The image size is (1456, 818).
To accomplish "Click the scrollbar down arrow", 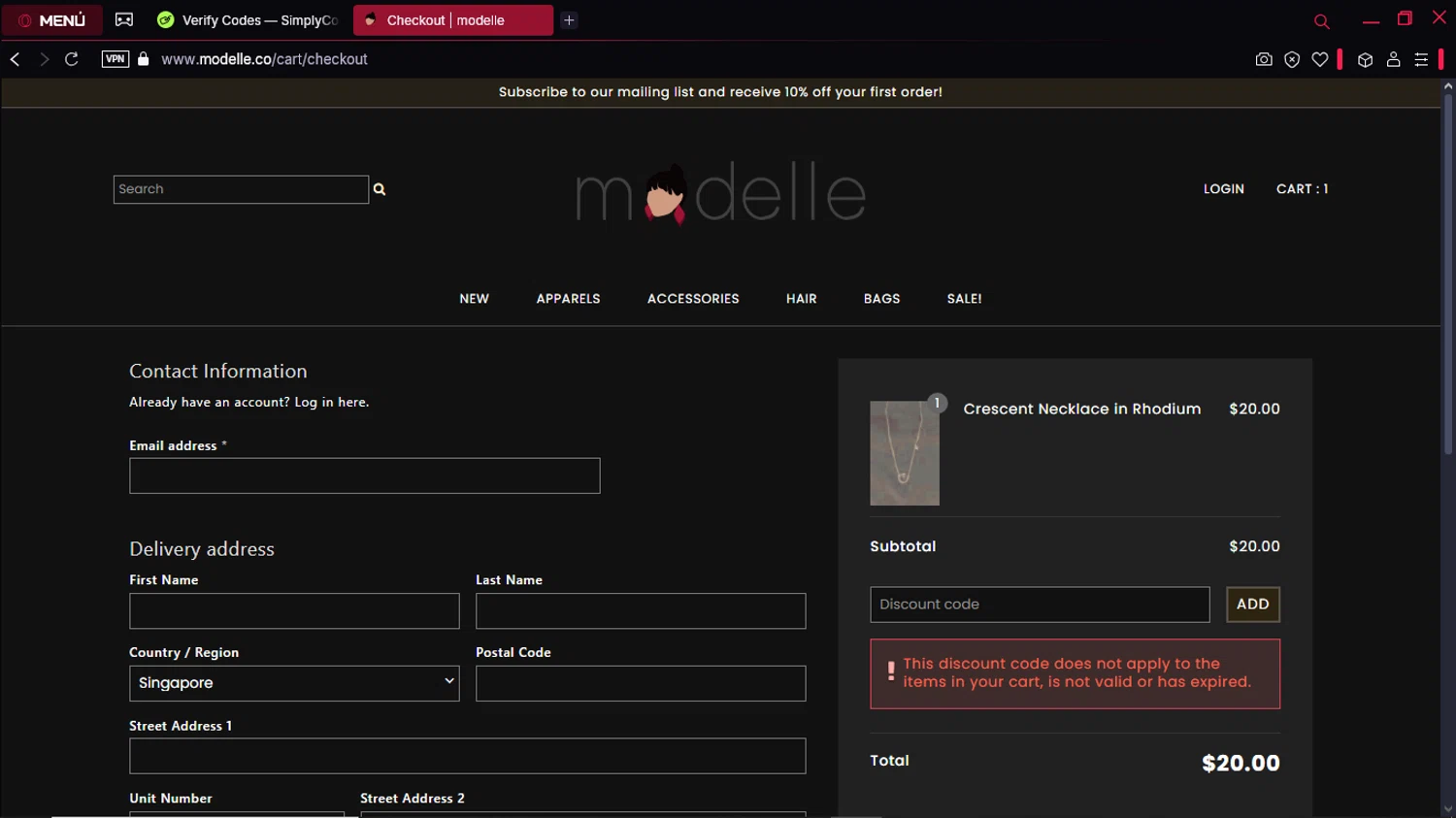I will [x=1448, y=809].
